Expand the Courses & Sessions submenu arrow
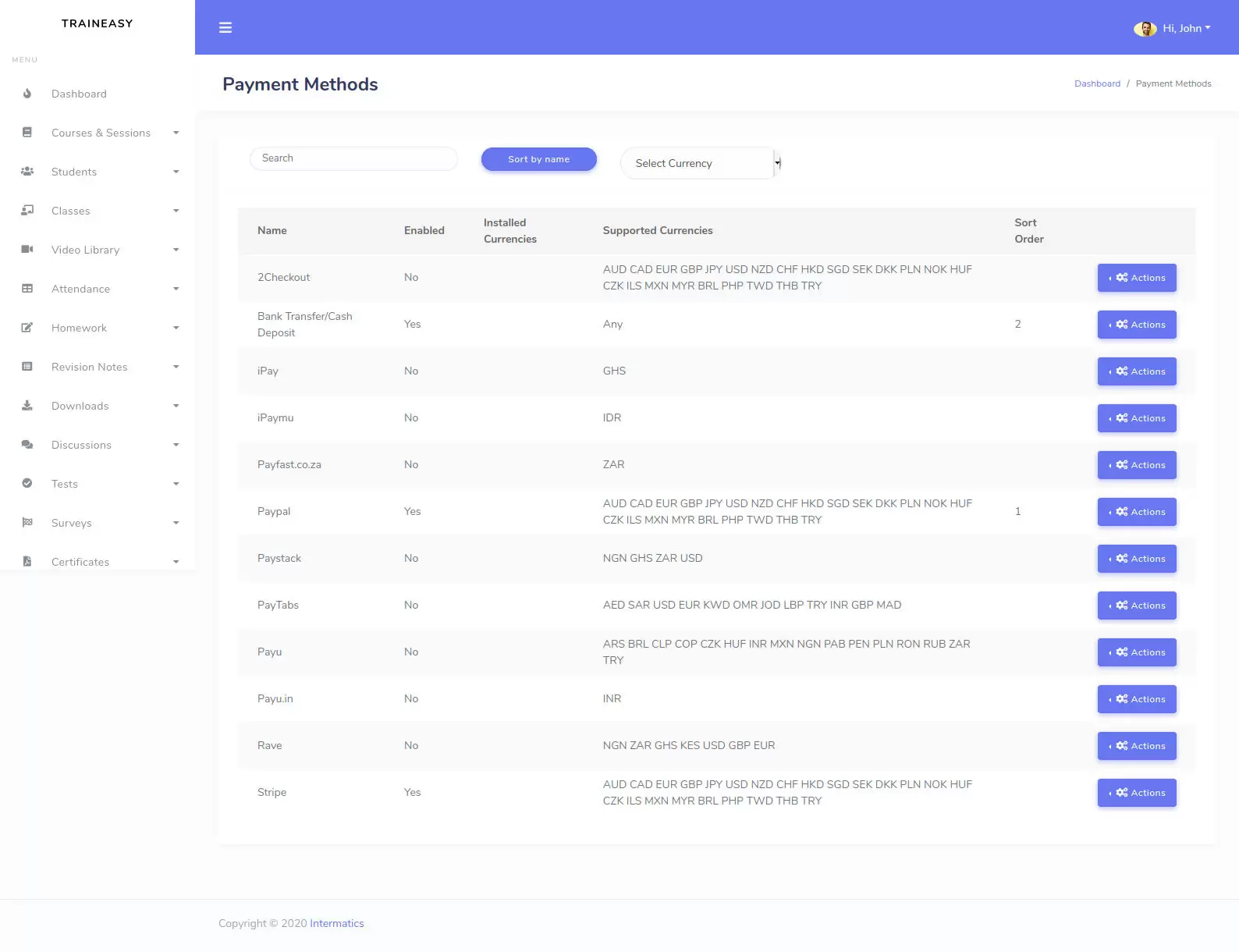1239x952 pixels. (176, 133)
